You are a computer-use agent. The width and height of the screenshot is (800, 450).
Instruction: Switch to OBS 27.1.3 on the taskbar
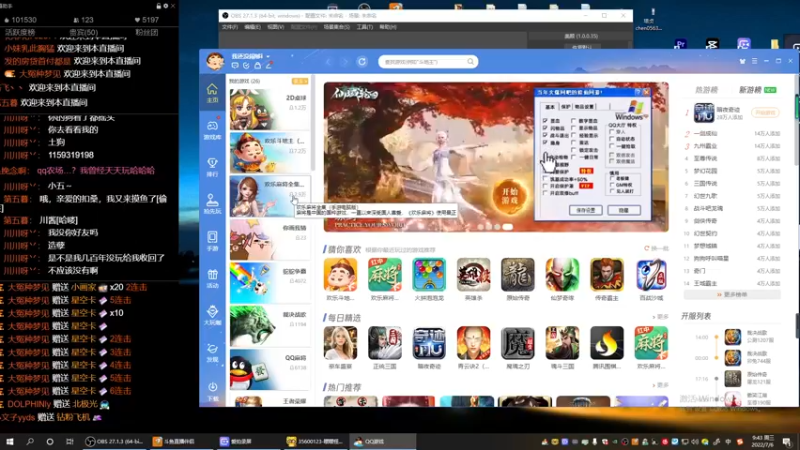coord(114,441)
